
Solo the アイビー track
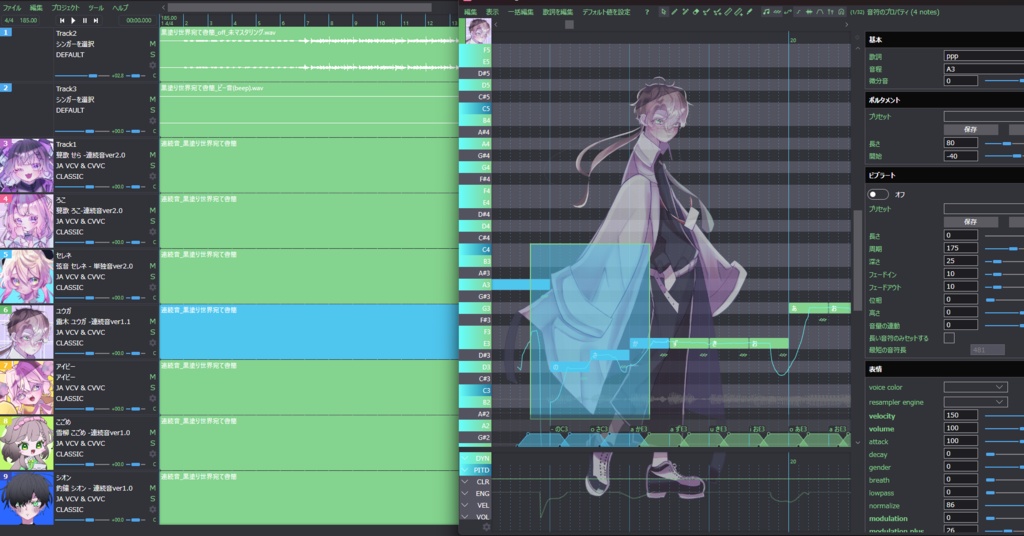pyautogui.click(x=153, y=388)
